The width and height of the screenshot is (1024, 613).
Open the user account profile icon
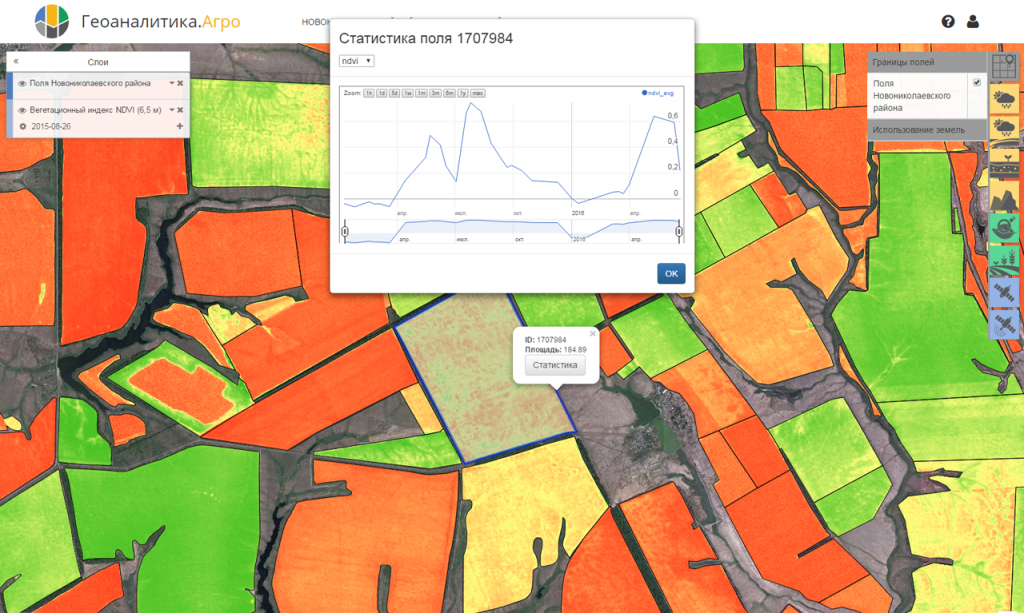click(972, 22)
